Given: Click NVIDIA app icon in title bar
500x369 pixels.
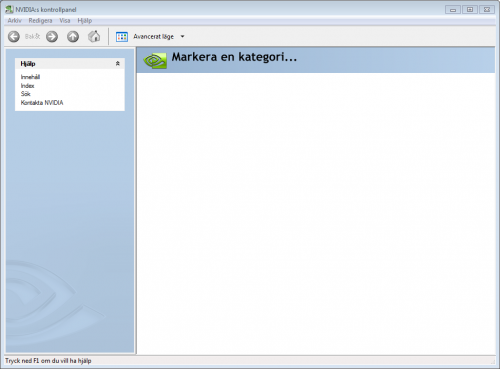Looking at the screenshot, I should point(9,9).
